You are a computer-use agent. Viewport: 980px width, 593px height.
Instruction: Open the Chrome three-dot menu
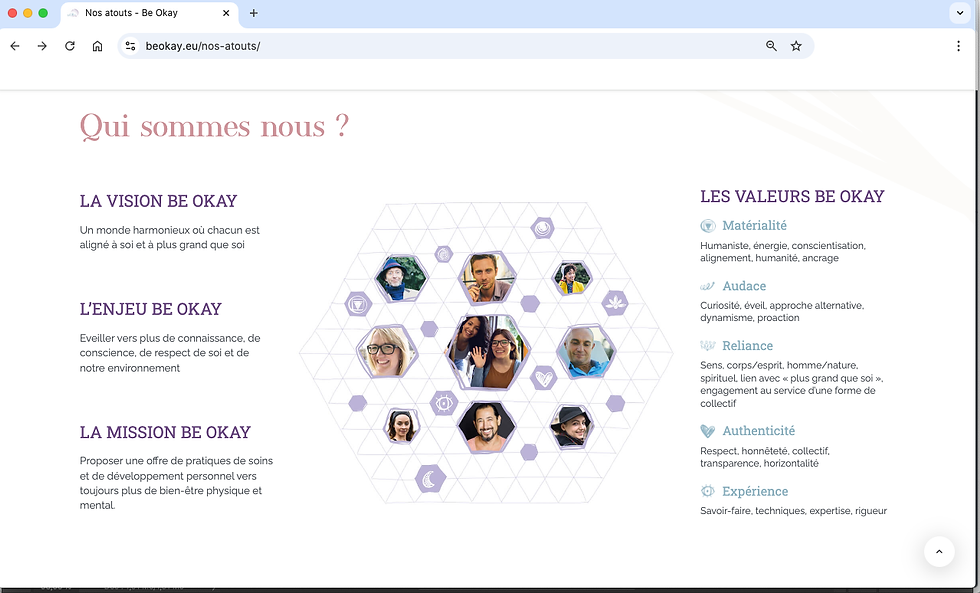(958, 46)
